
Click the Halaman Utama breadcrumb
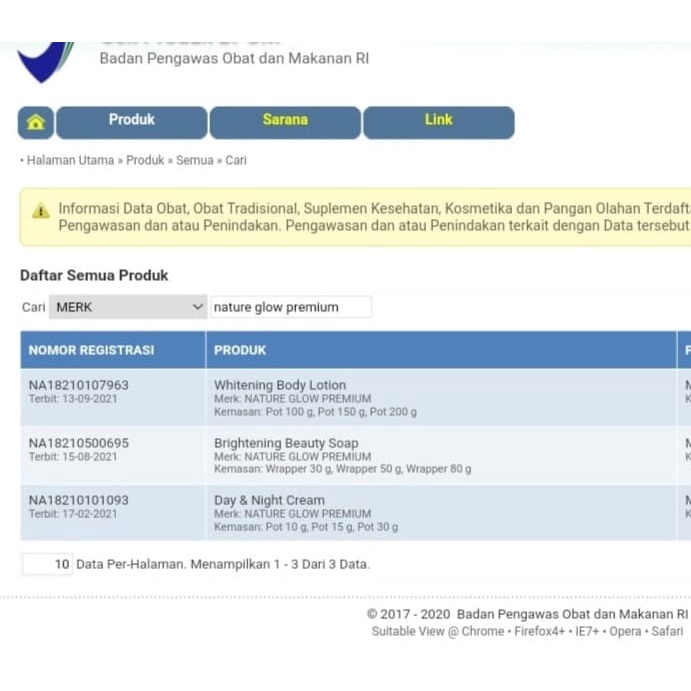point(71,160)
